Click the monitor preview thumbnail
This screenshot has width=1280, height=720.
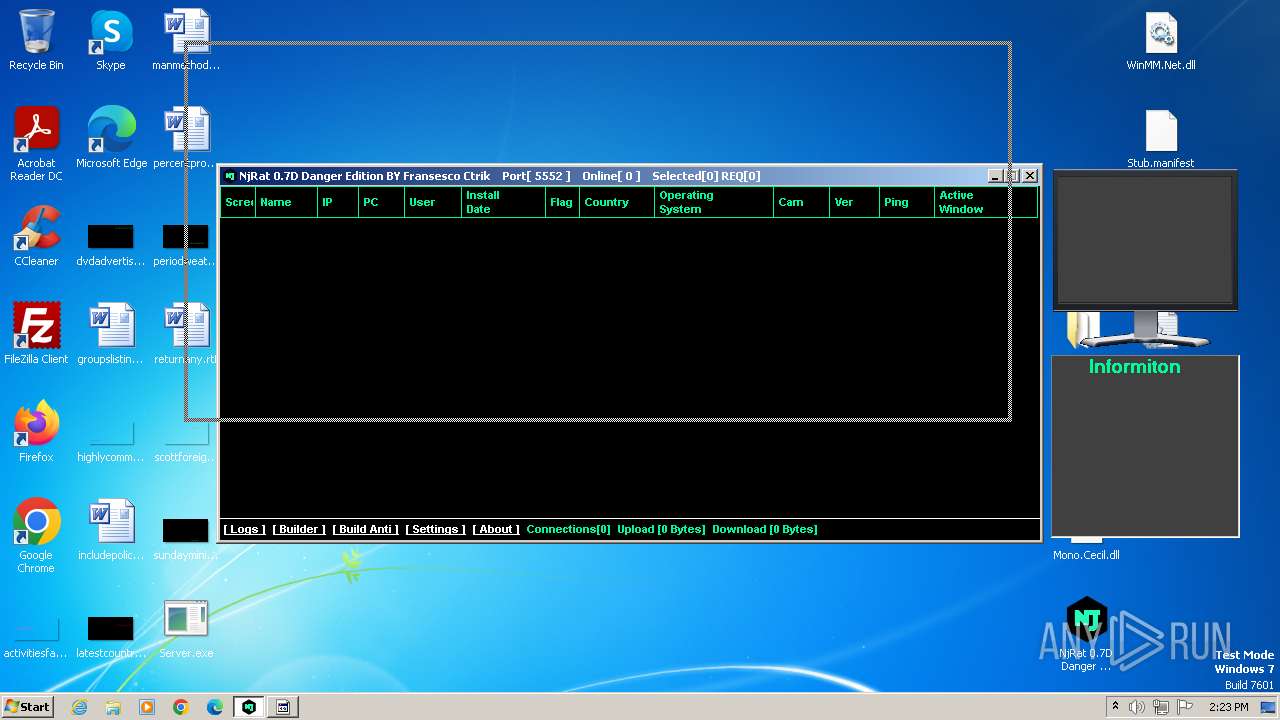1146,240
